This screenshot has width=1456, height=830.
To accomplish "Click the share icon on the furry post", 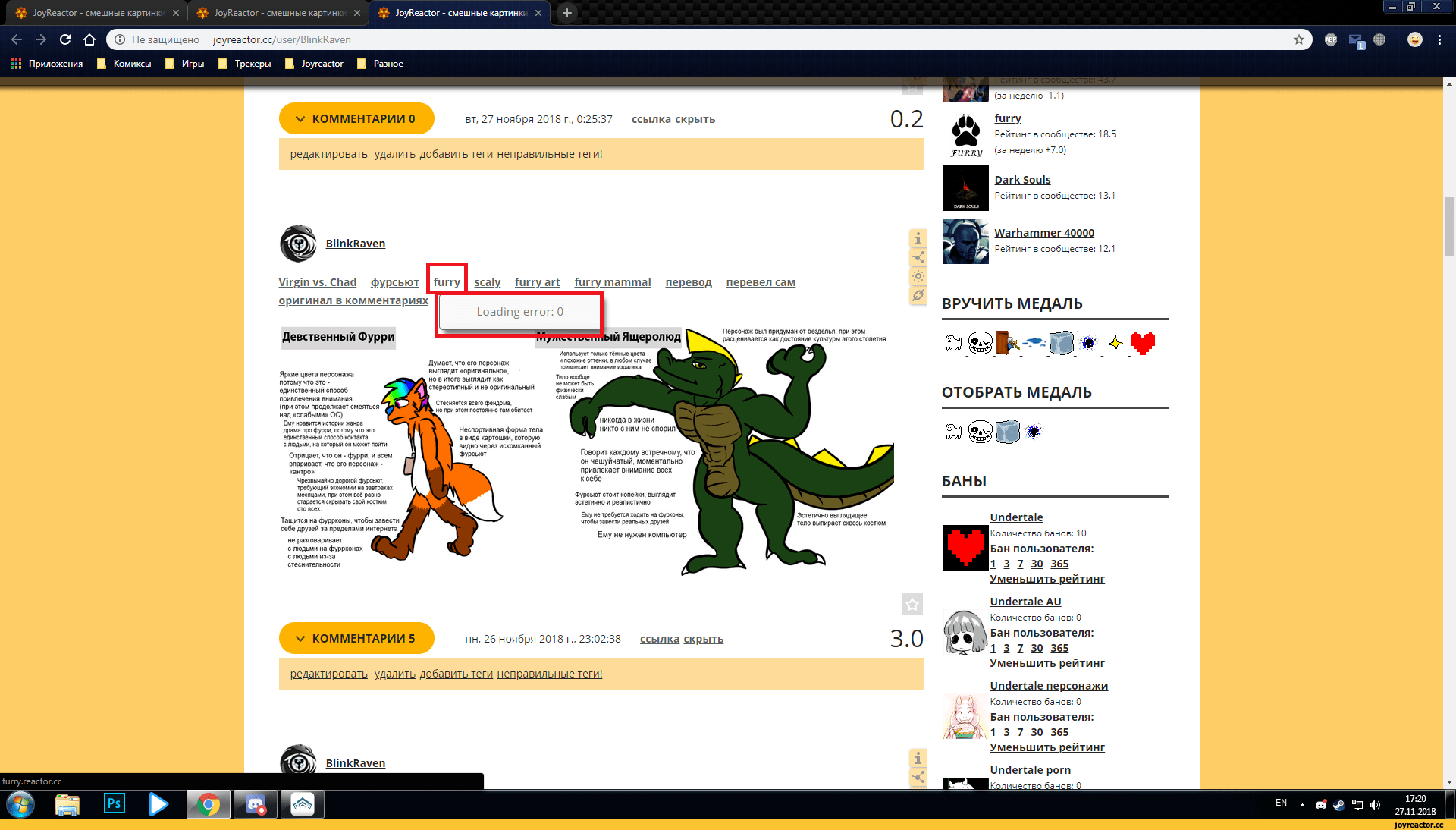I will 918,258.
